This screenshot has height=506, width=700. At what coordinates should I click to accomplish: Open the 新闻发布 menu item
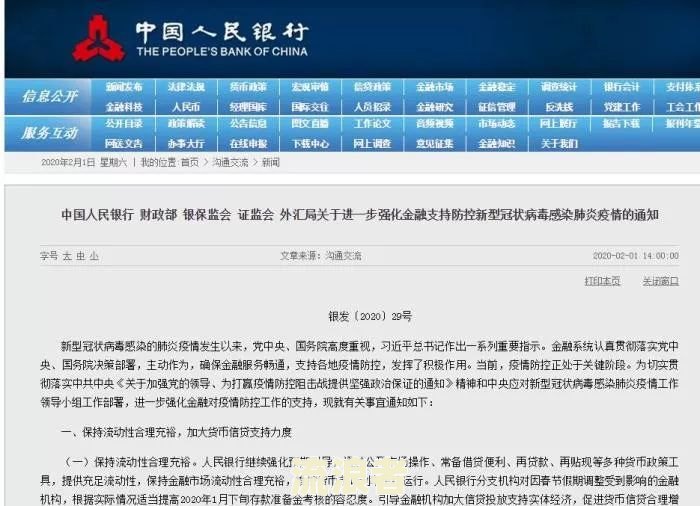pyautogui.click(x=124, y=87)
